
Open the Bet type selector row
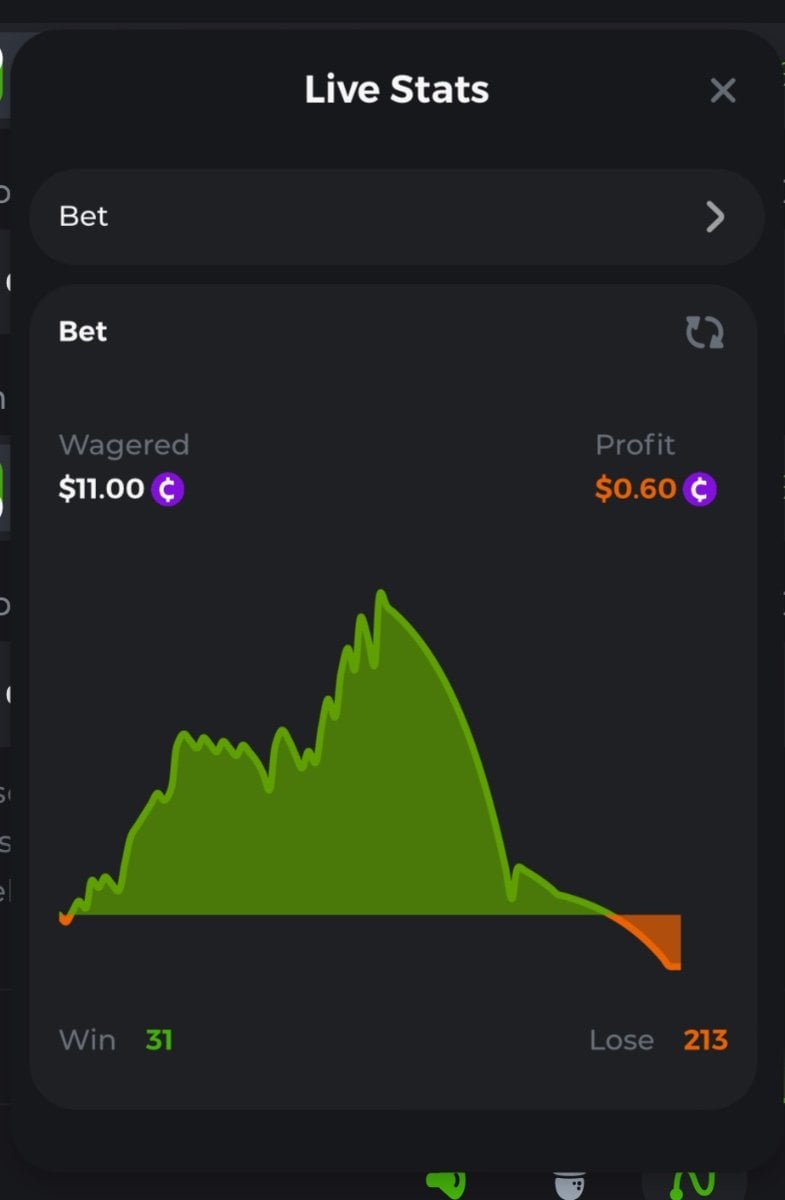(x=396, y=216)
